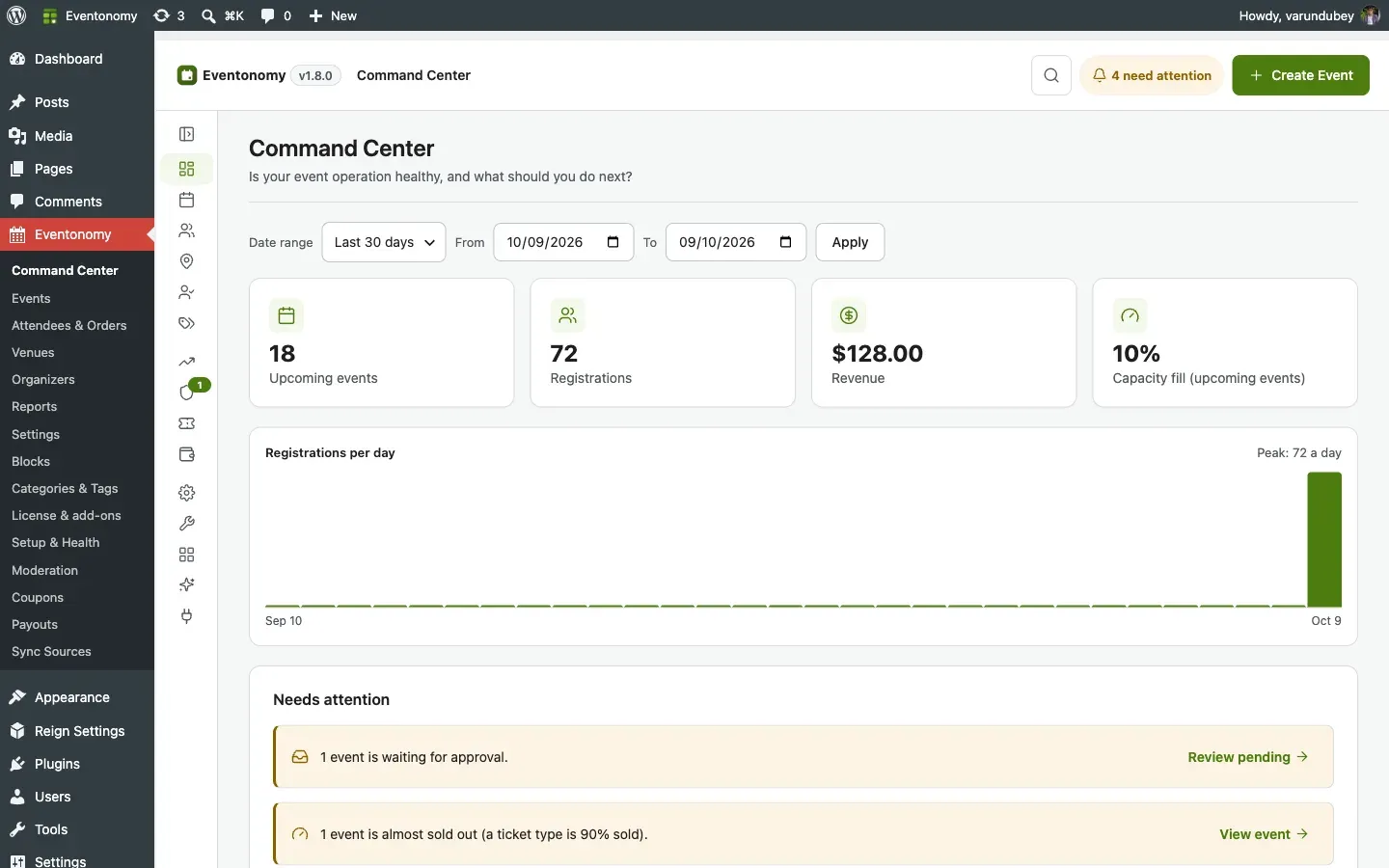The height and width of the screenshot is (868, 1389).
Task: Open the updates icon showing 3
Action: [x=169, y=15]
